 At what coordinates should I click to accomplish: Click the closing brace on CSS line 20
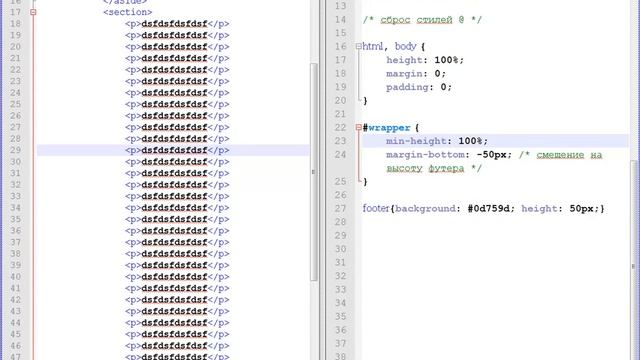tap(365, 100)
